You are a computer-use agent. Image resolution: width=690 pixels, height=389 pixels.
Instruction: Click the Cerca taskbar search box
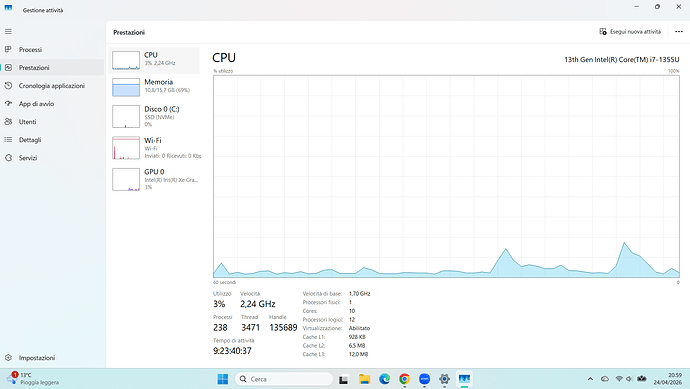pos(284,379)
